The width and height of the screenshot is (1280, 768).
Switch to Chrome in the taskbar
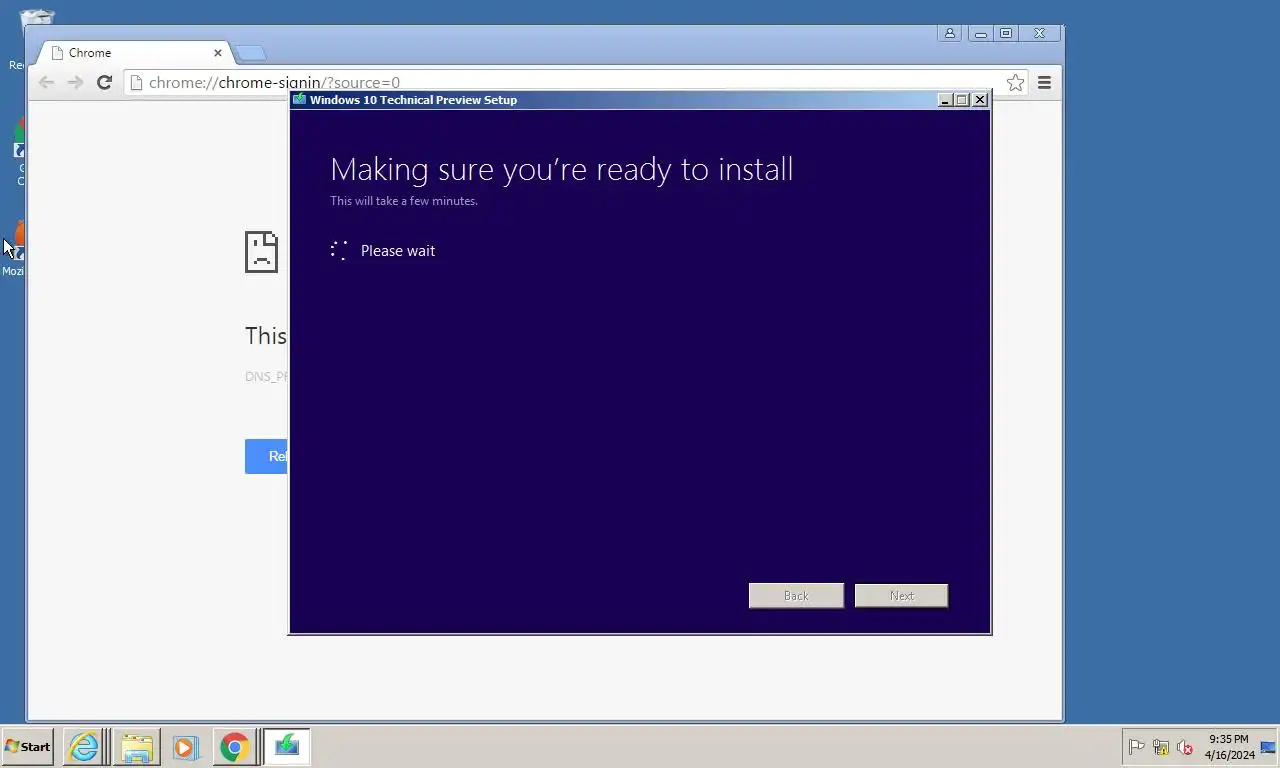235,747
